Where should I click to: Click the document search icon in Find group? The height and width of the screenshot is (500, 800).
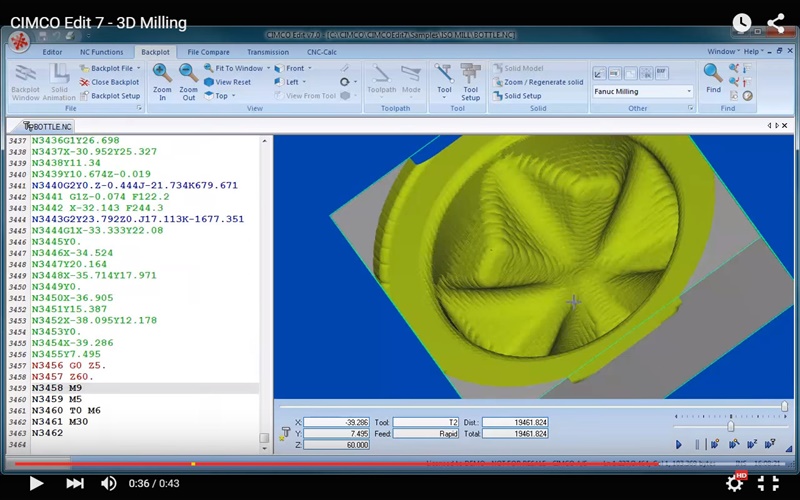click(734, 95)
